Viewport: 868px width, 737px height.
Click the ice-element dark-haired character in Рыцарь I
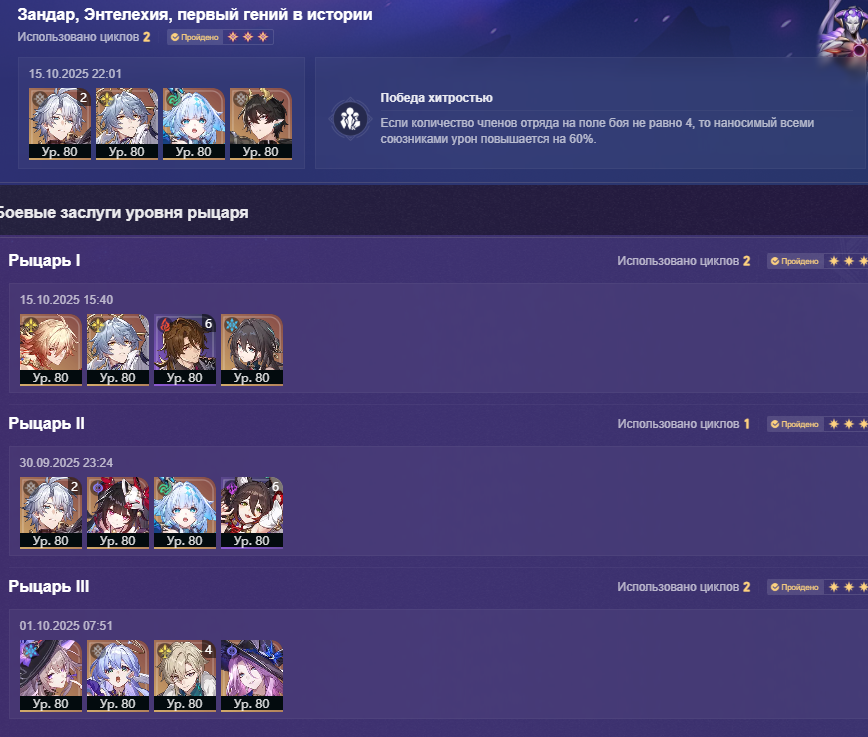tap(252, 350)
